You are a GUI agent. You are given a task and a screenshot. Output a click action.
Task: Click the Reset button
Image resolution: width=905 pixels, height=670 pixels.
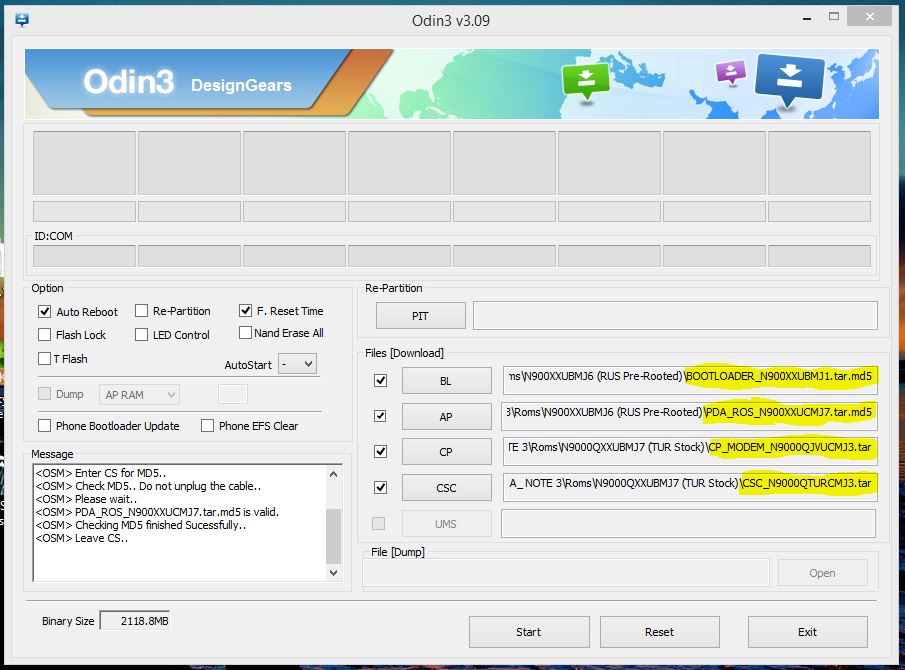(660, 632)
